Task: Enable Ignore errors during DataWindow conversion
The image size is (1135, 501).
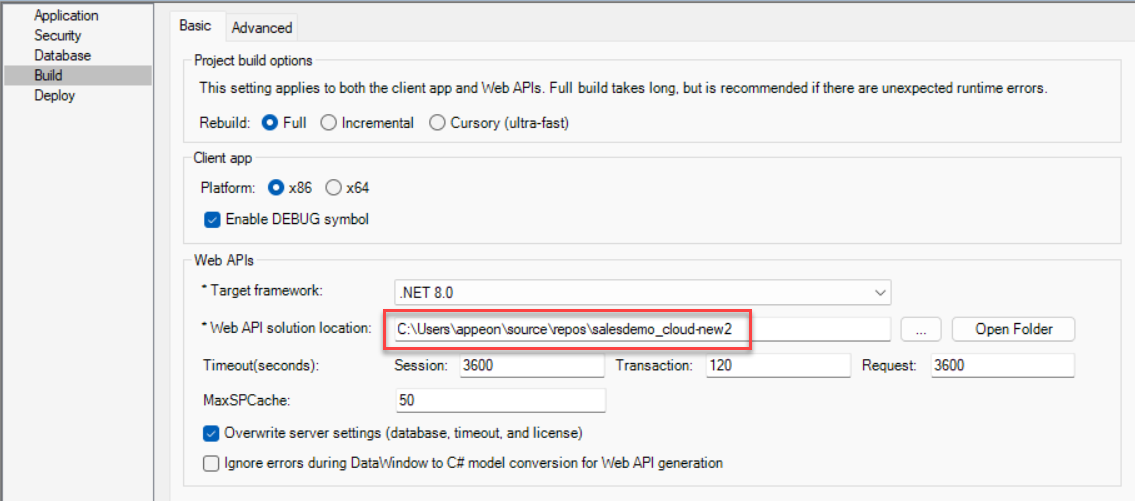Action: 212,463
